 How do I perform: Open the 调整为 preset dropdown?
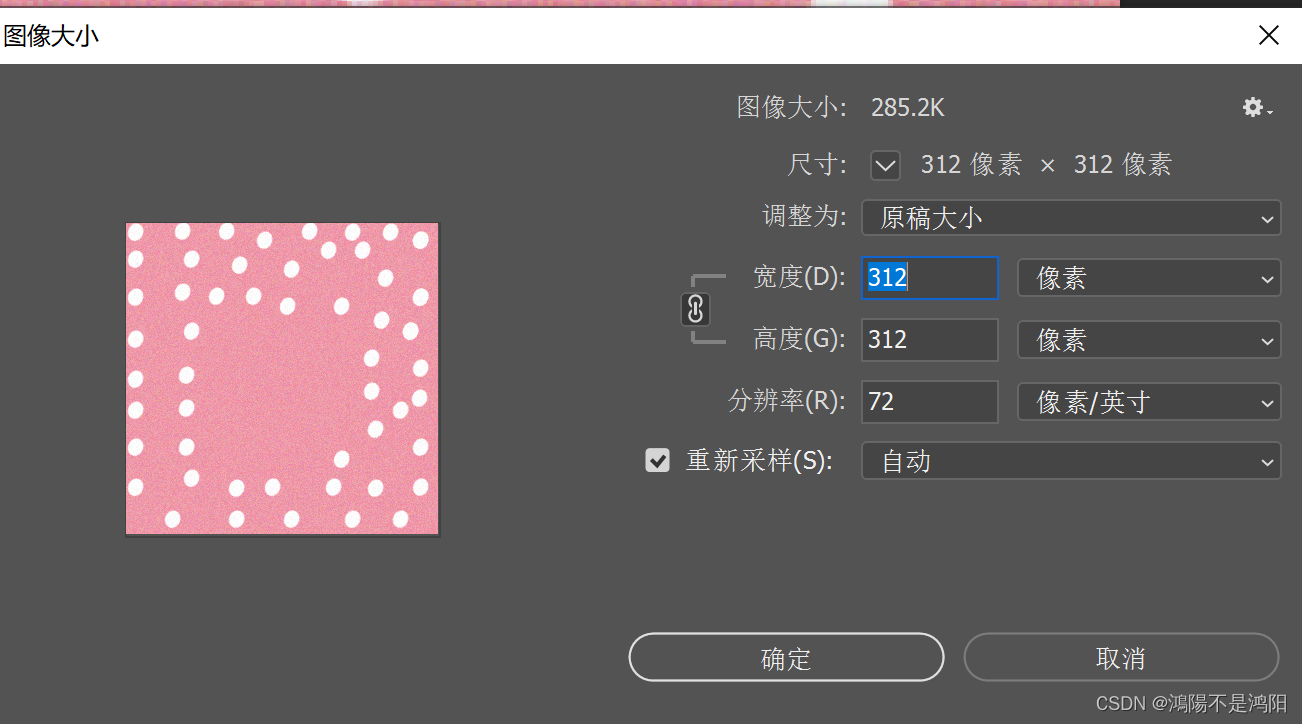point(1070,217)
